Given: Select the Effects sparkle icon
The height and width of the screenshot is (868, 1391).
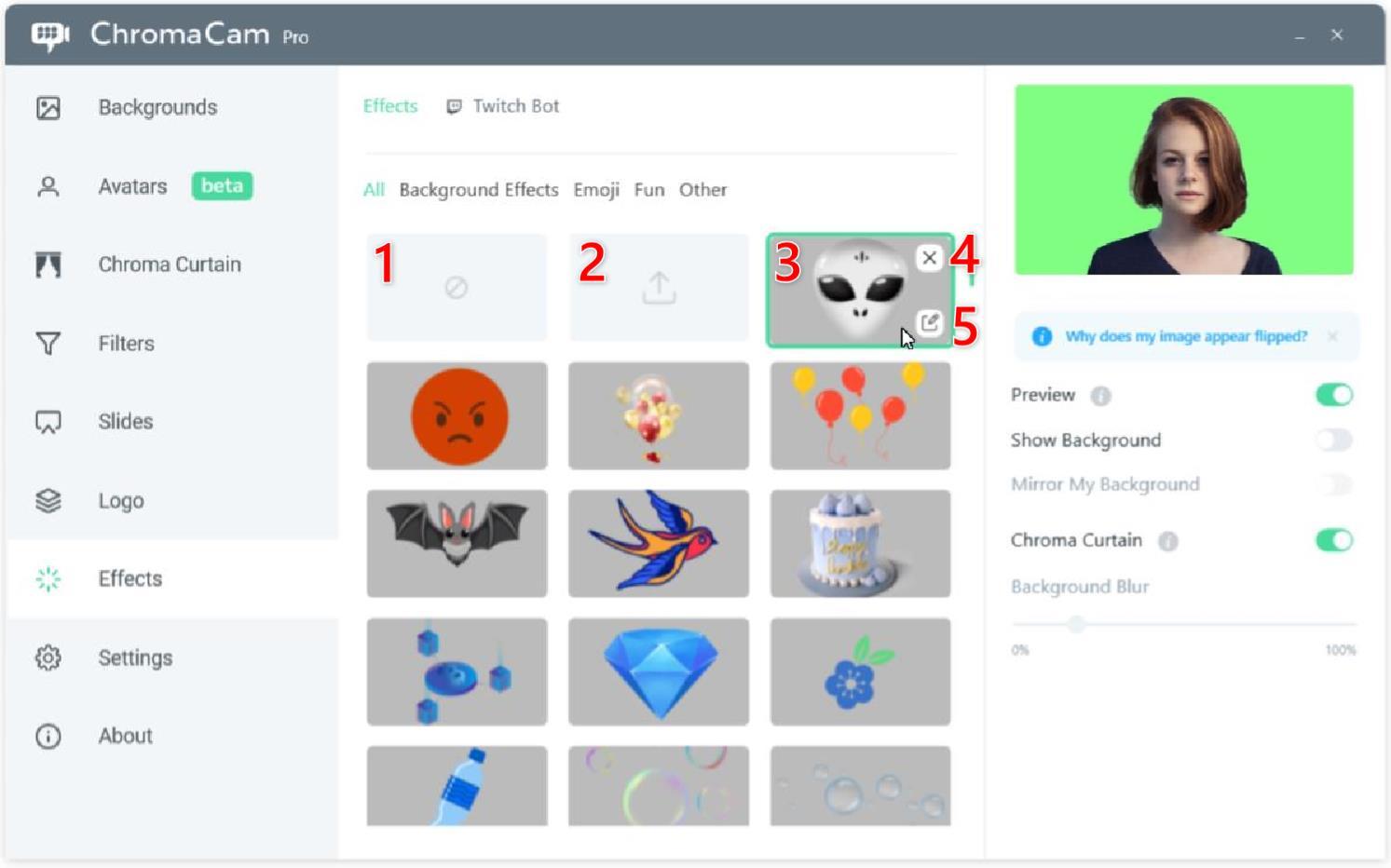Looking at the screenshot, I should (47, 578).
